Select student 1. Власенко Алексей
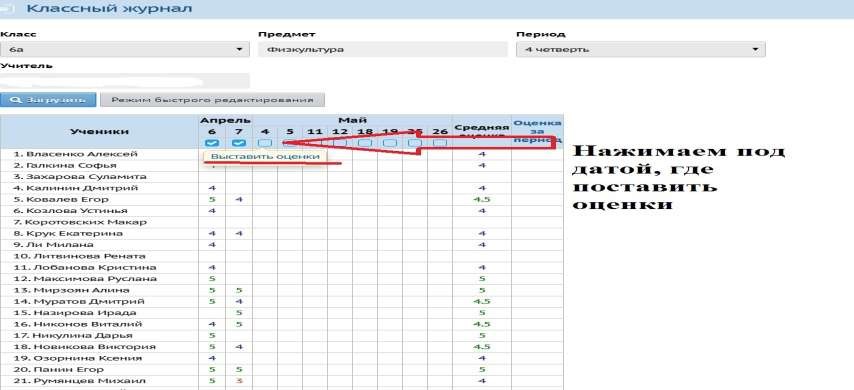854x390 pixels. point(75,154)
